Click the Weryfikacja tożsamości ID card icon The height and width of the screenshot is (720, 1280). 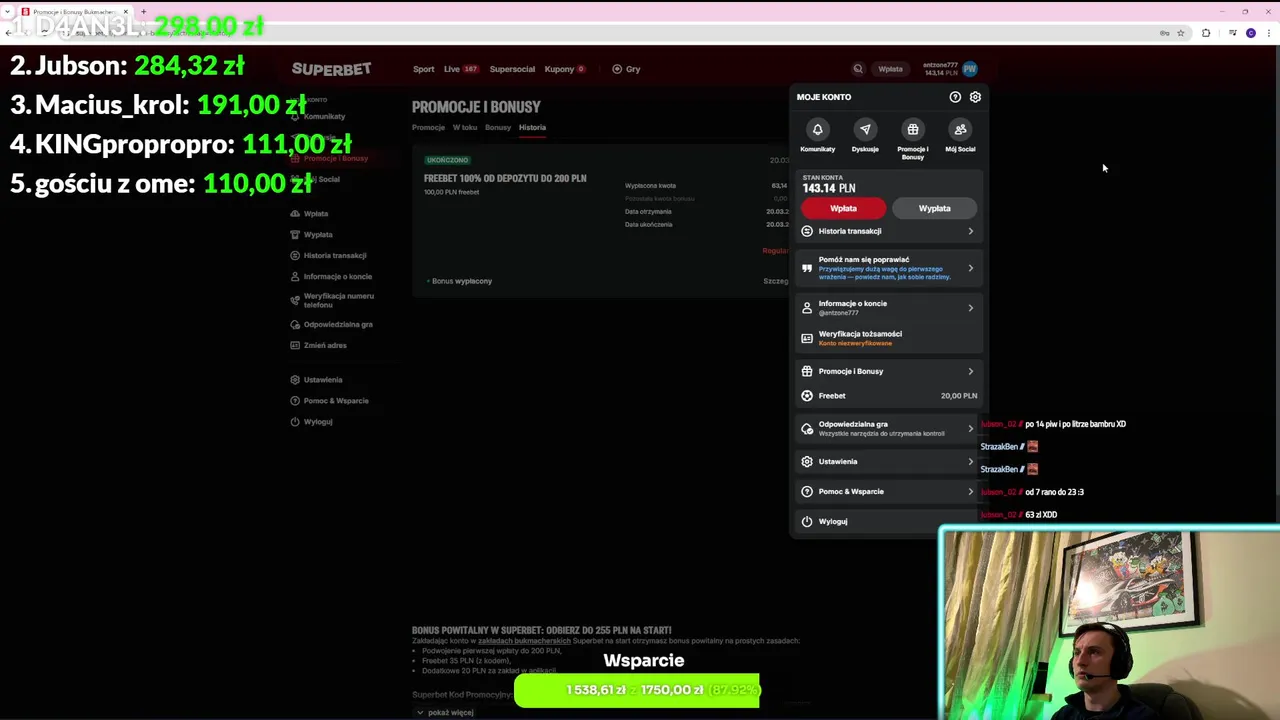click(x=807, y=338)
